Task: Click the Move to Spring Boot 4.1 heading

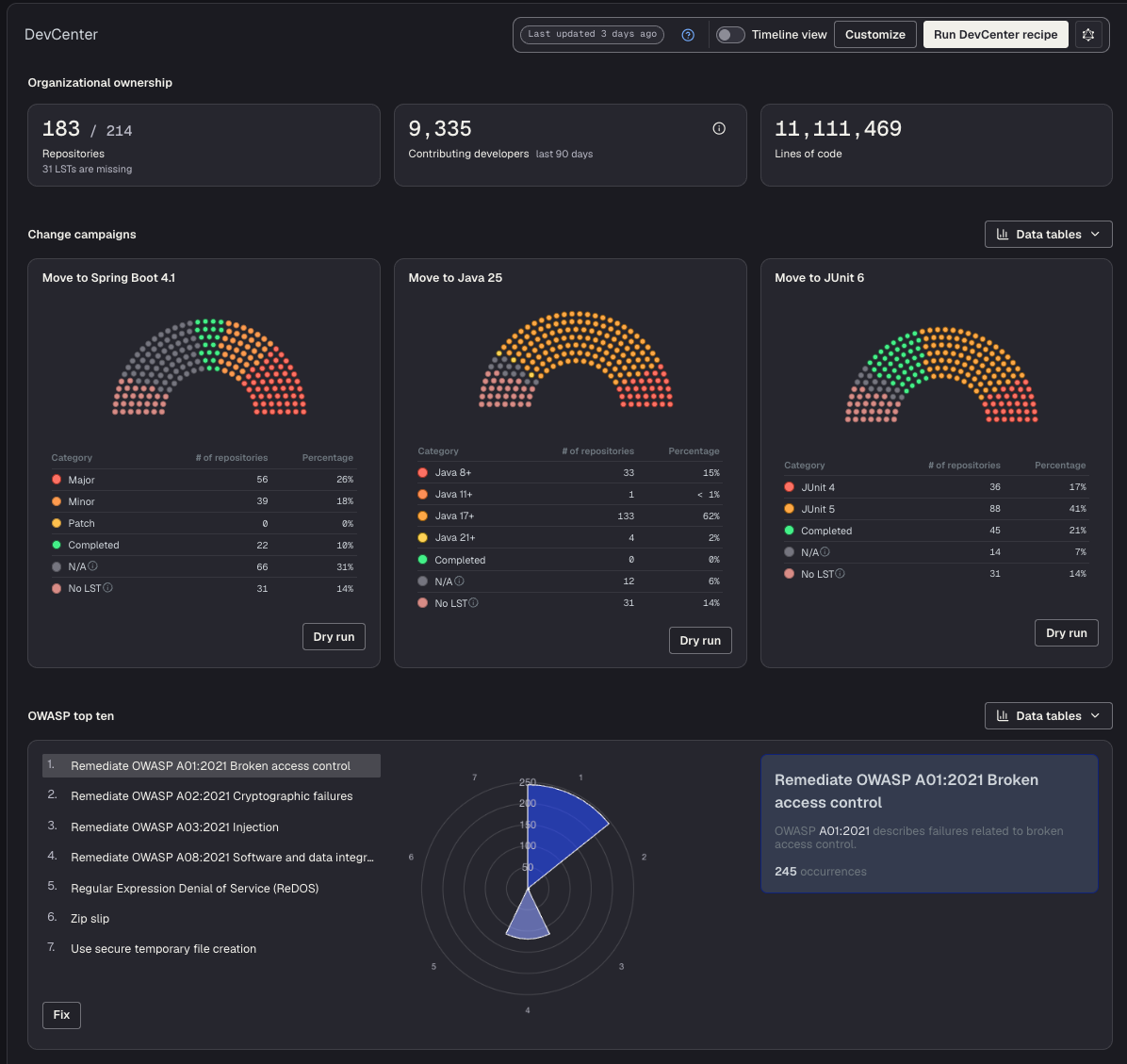Action: tap(108, 277)
